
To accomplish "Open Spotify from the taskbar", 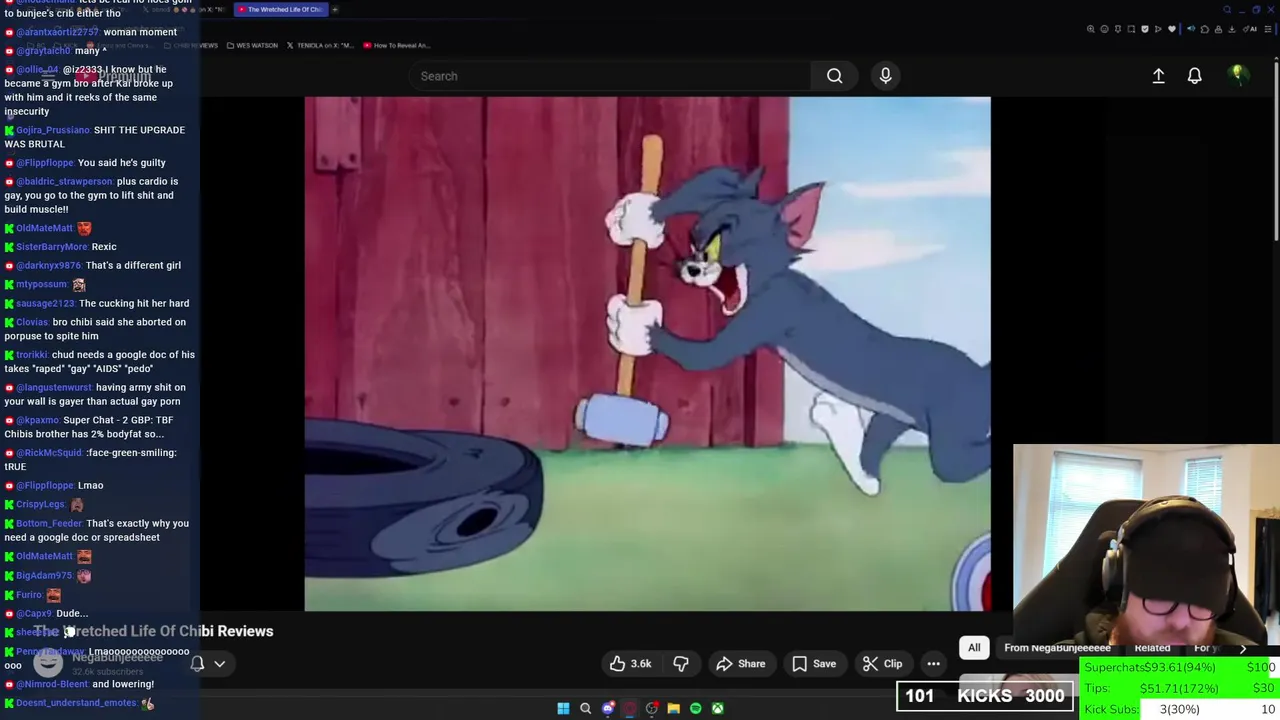I will tap(695, 709).
